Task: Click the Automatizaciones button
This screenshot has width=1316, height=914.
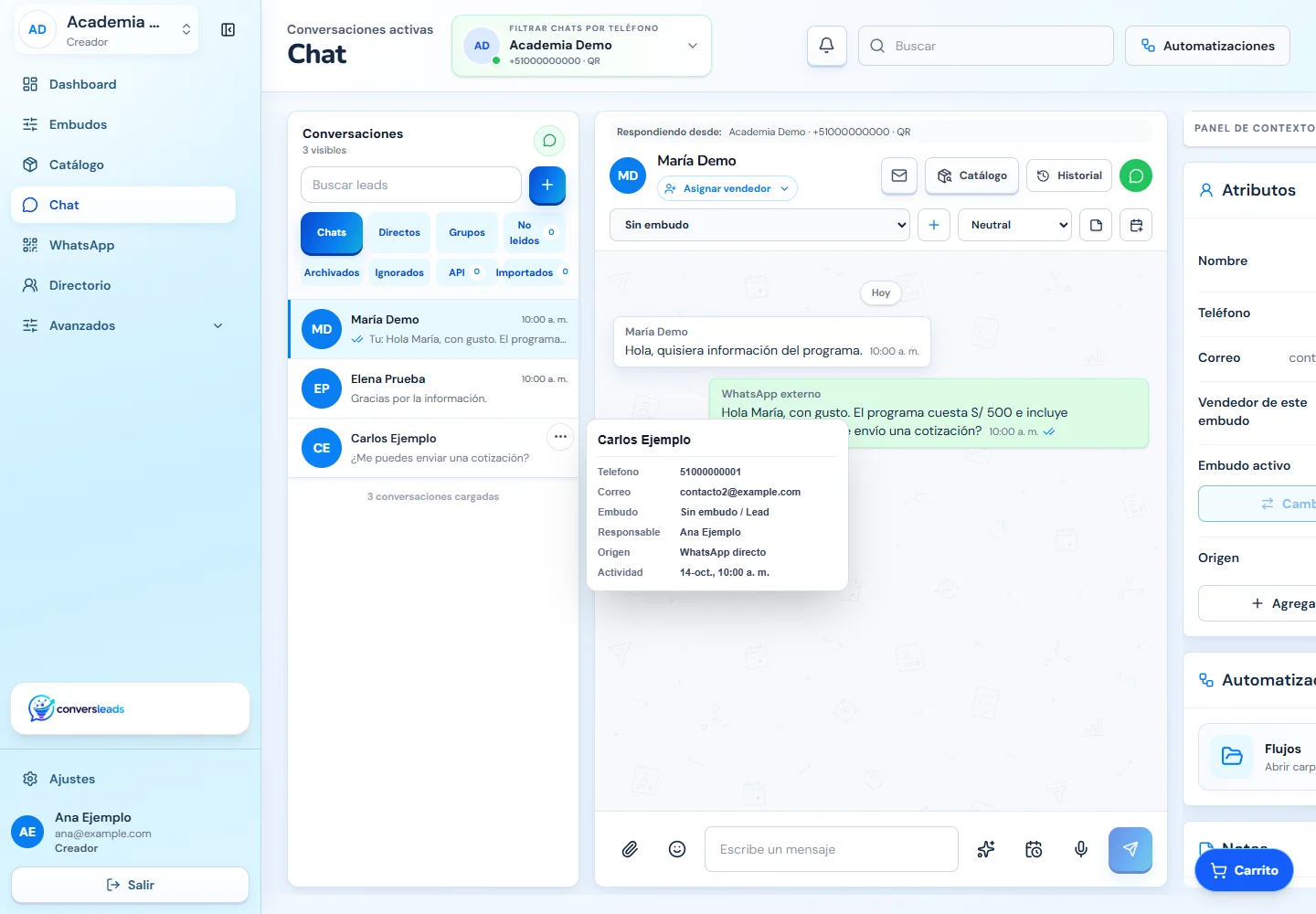Action: (x=1207, y=46)
